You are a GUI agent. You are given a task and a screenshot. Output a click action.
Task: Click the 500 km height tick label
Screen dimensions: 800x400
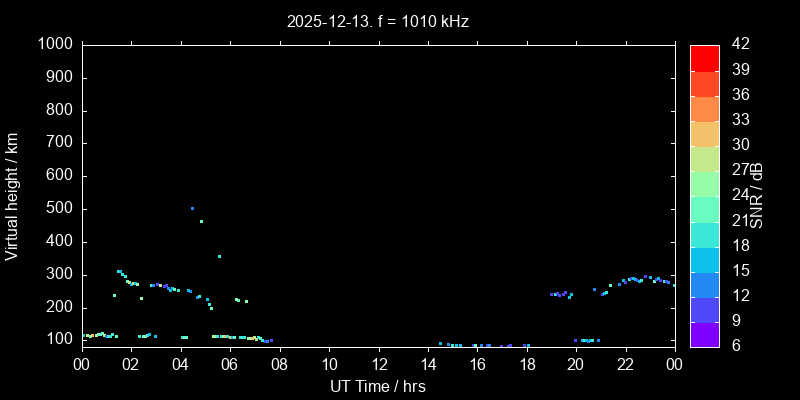pyautogui.click(x=59, y=209)
